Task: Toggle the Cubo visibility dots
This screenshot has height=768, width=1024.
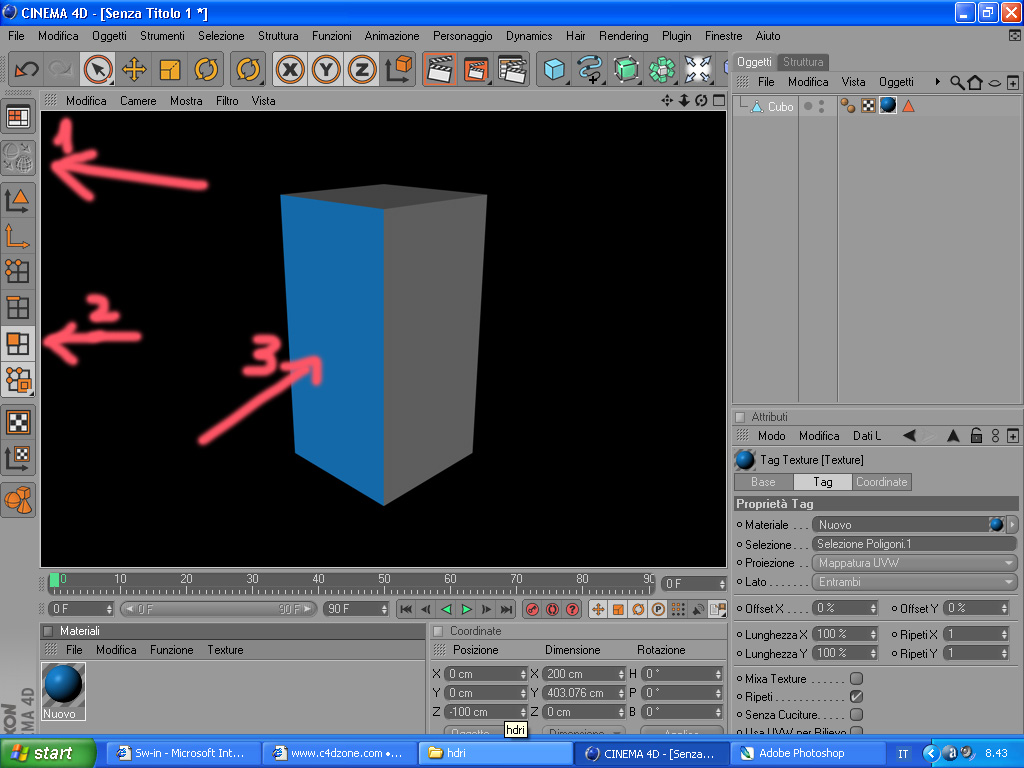Action: [x=822, y=106]
